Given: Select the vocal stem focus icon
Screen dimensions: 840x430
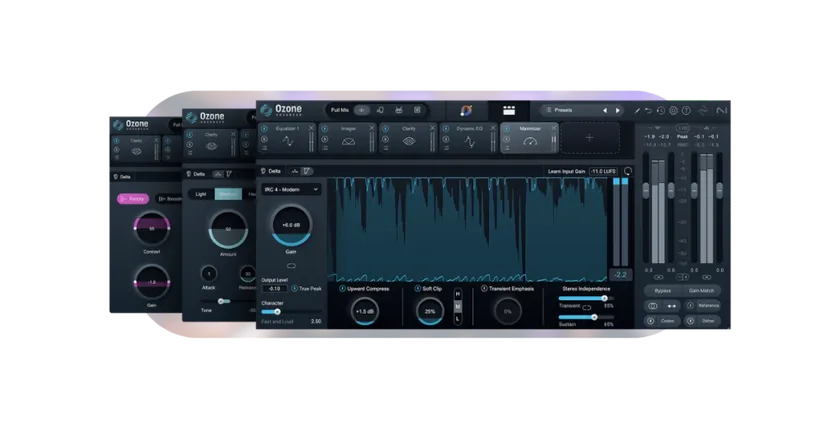Looking at the screenshot, I should [380, 110].
